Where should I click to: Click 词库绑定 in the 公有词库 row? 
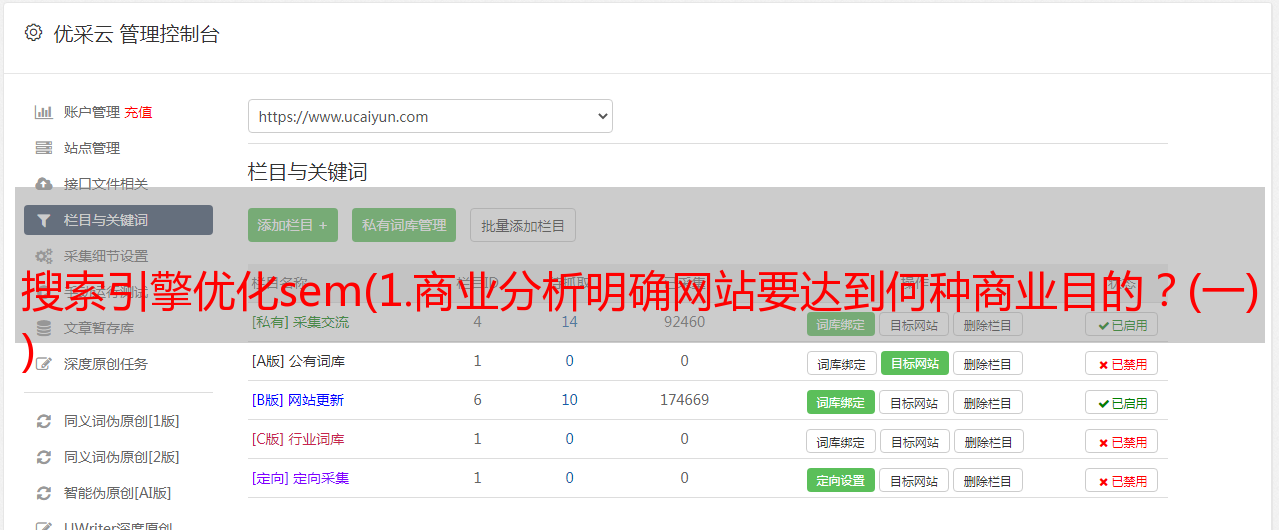click(841, 363)
